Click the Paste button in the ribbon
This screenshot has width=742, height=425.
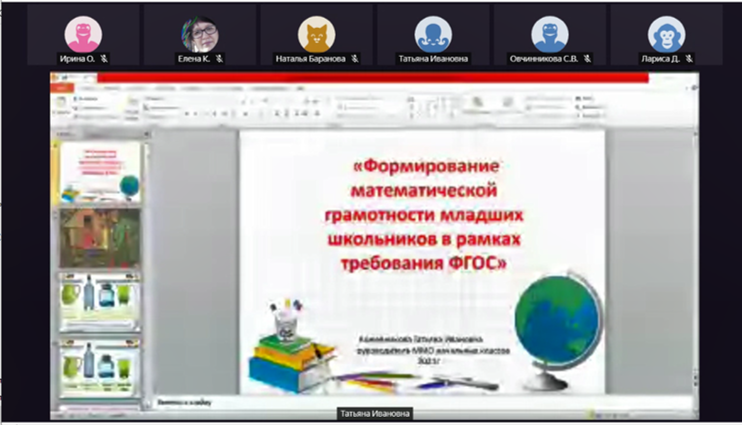[64, 104]
